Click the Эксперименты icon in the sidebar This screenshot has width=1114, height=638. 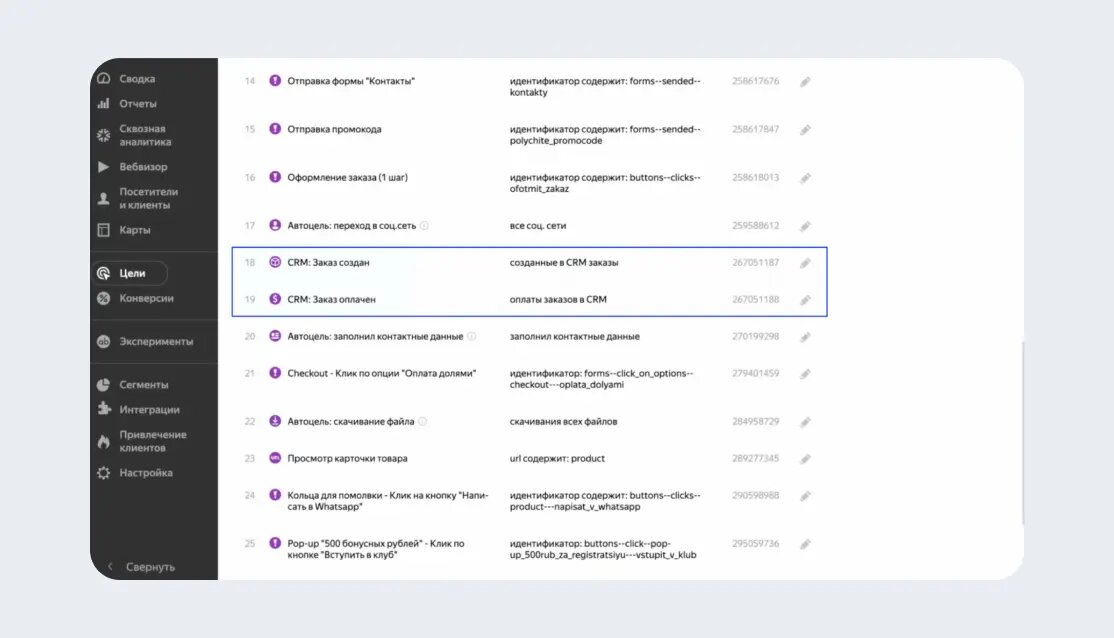(103, 341)
